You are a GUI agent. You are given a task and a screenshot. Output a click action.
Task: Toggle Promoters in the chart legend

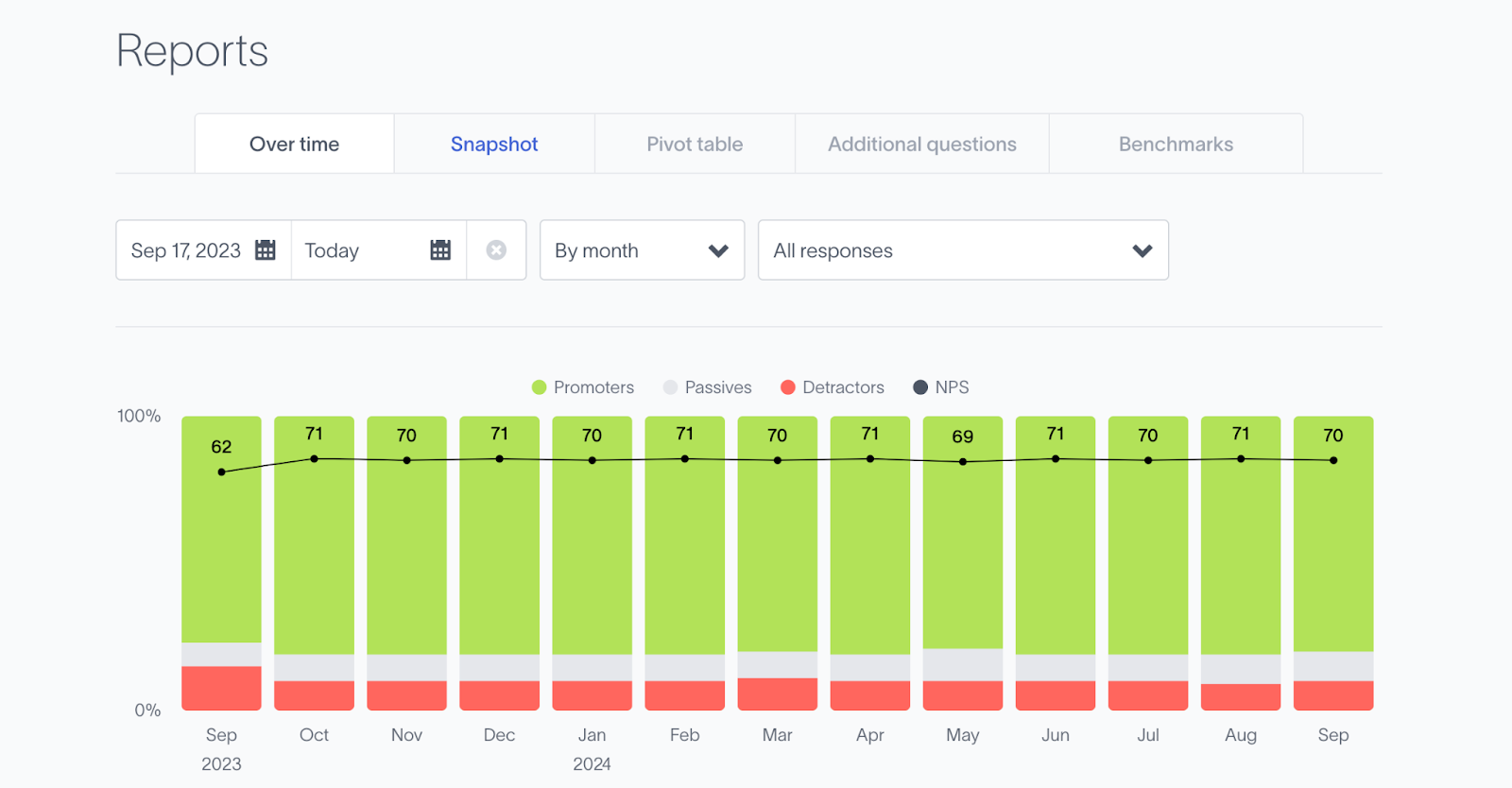tap(583, 387)
